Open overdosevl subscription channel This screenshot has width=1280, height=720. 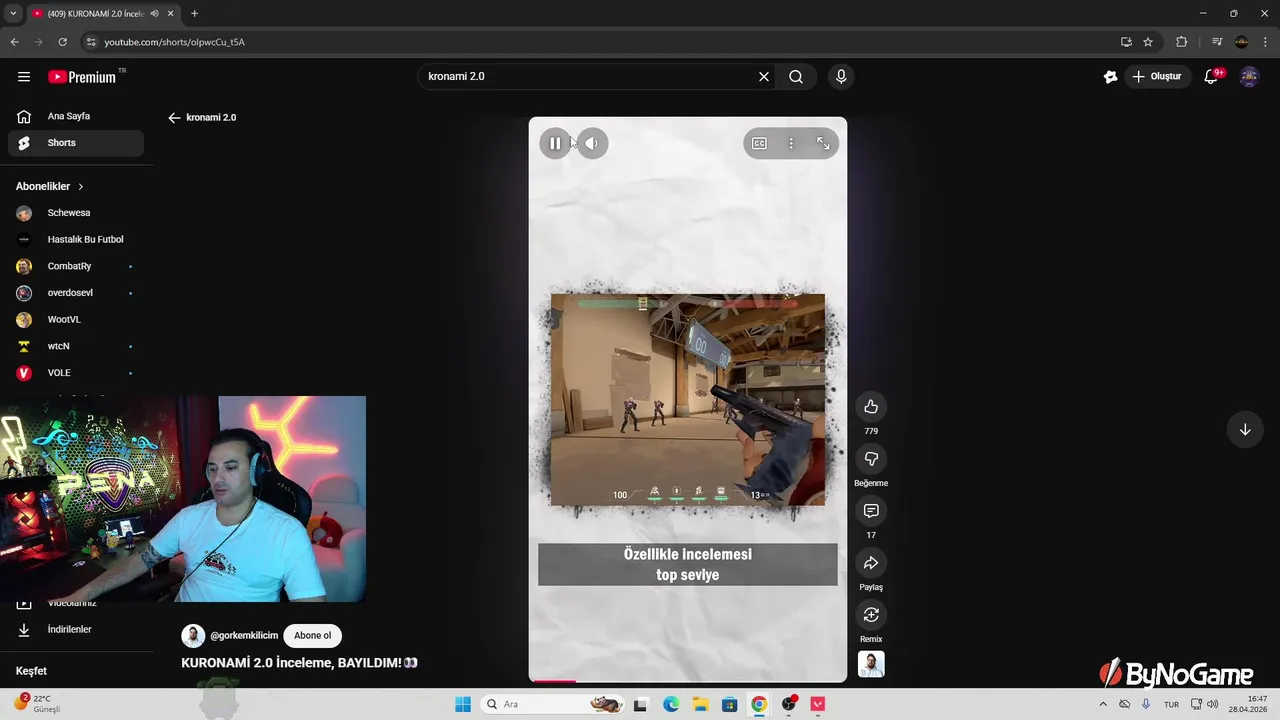(76, 293)
